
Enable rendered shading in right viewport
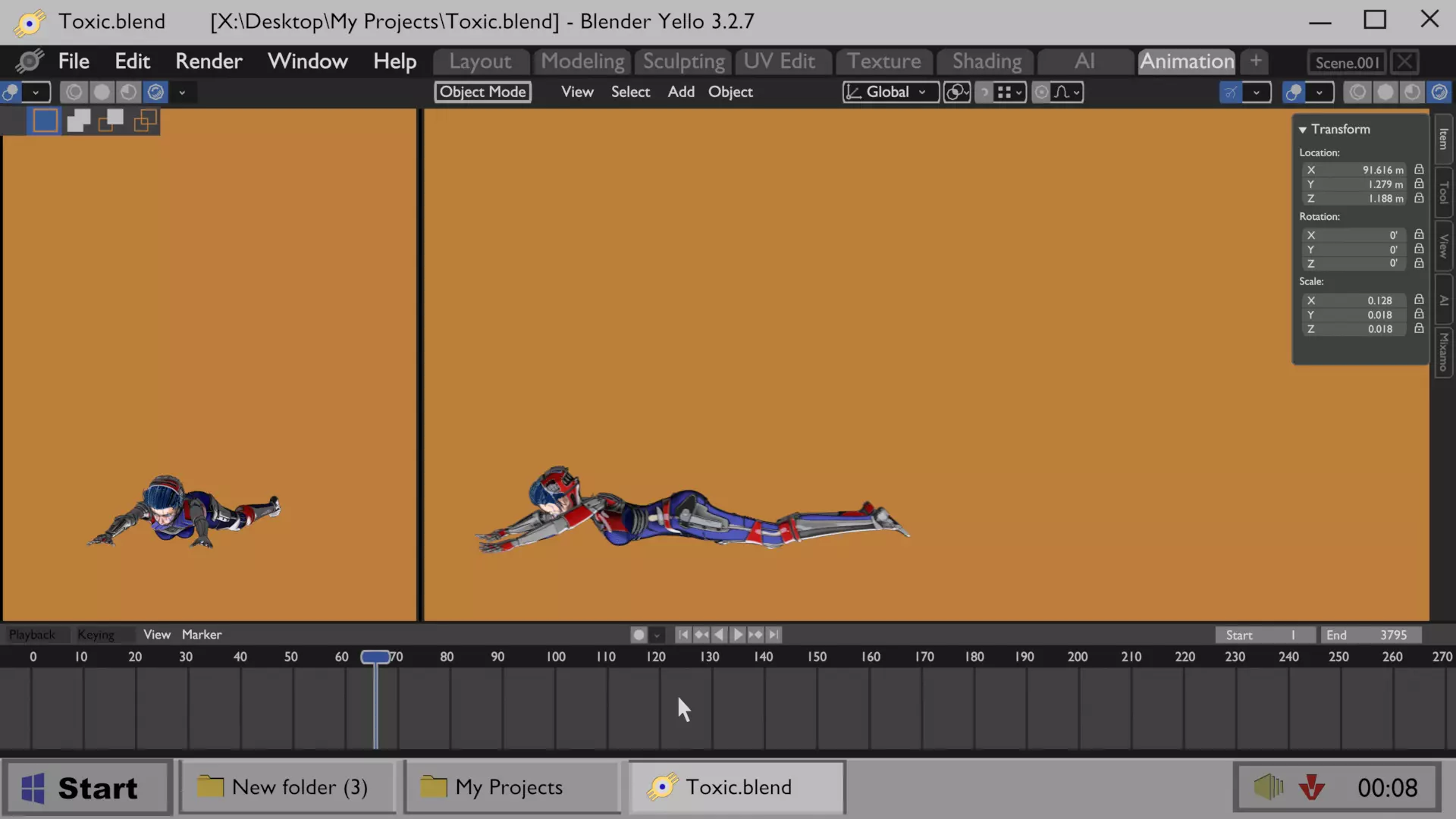click(1439, 93)
